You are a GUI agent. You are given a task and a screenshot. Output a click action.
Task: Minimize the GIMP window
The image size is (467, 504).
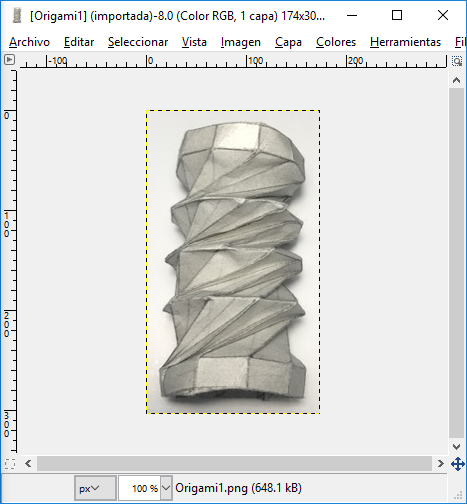click(352, 15)
